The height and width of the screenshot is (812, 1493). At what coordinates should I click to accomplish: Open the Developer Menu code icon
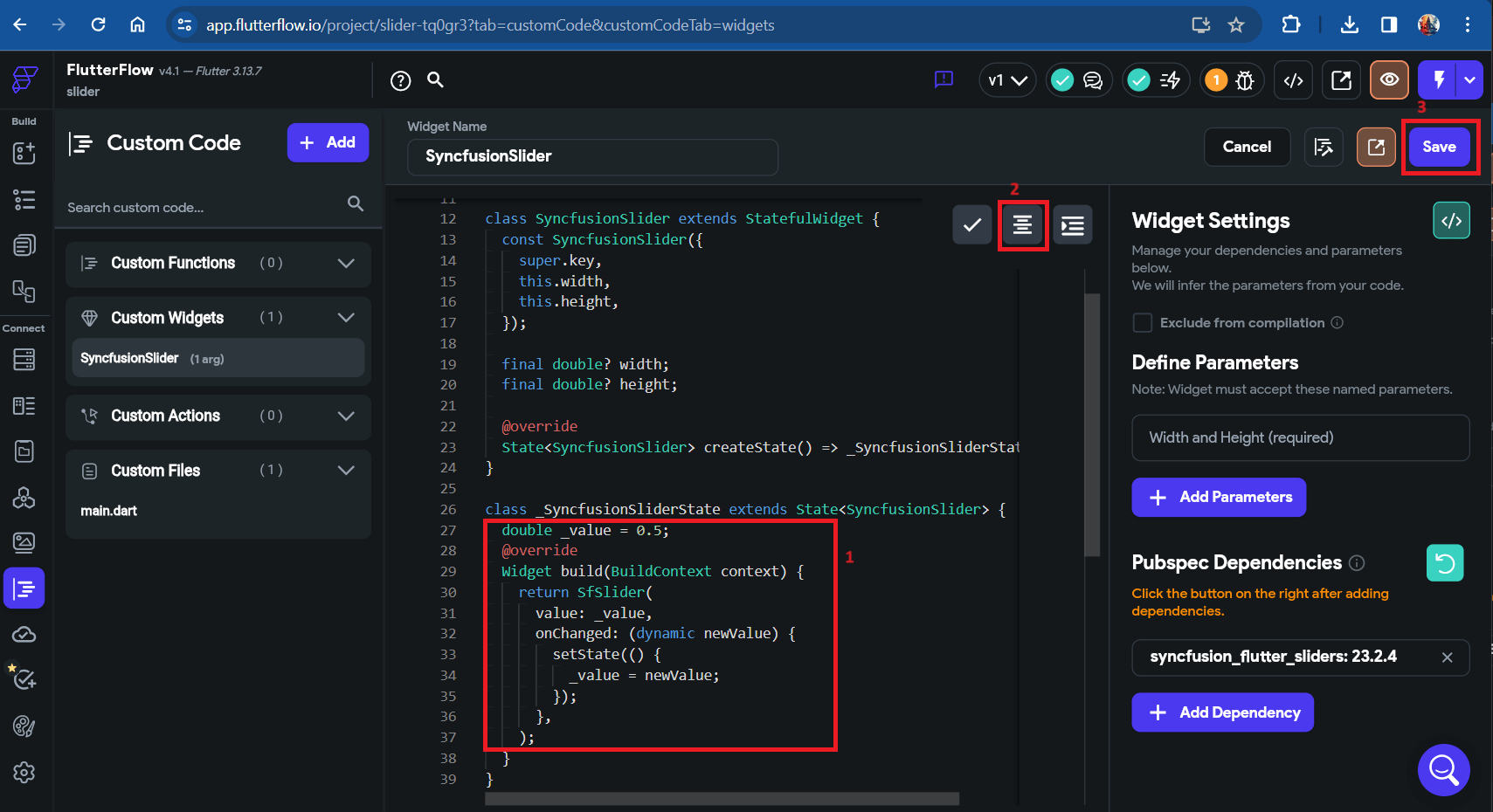[1294, 80]
